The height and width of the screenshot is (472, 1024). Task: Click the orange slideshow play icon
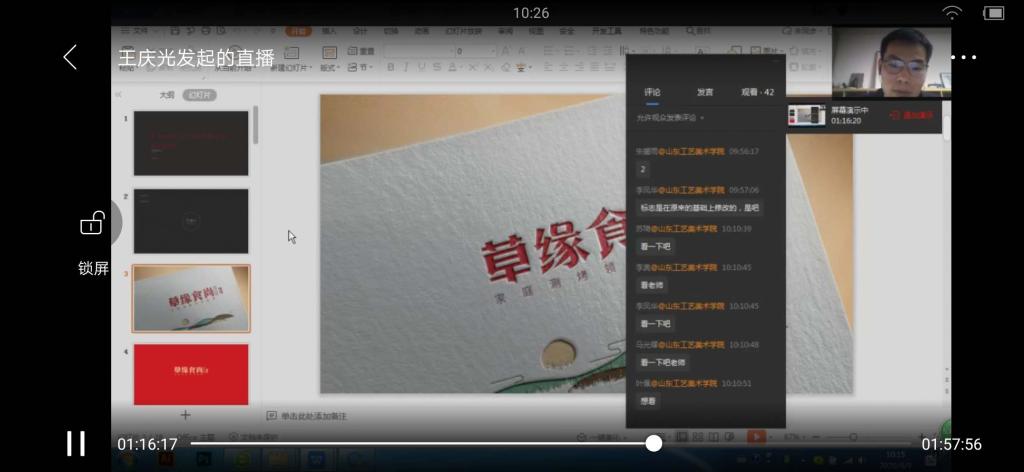click(756, 437)
